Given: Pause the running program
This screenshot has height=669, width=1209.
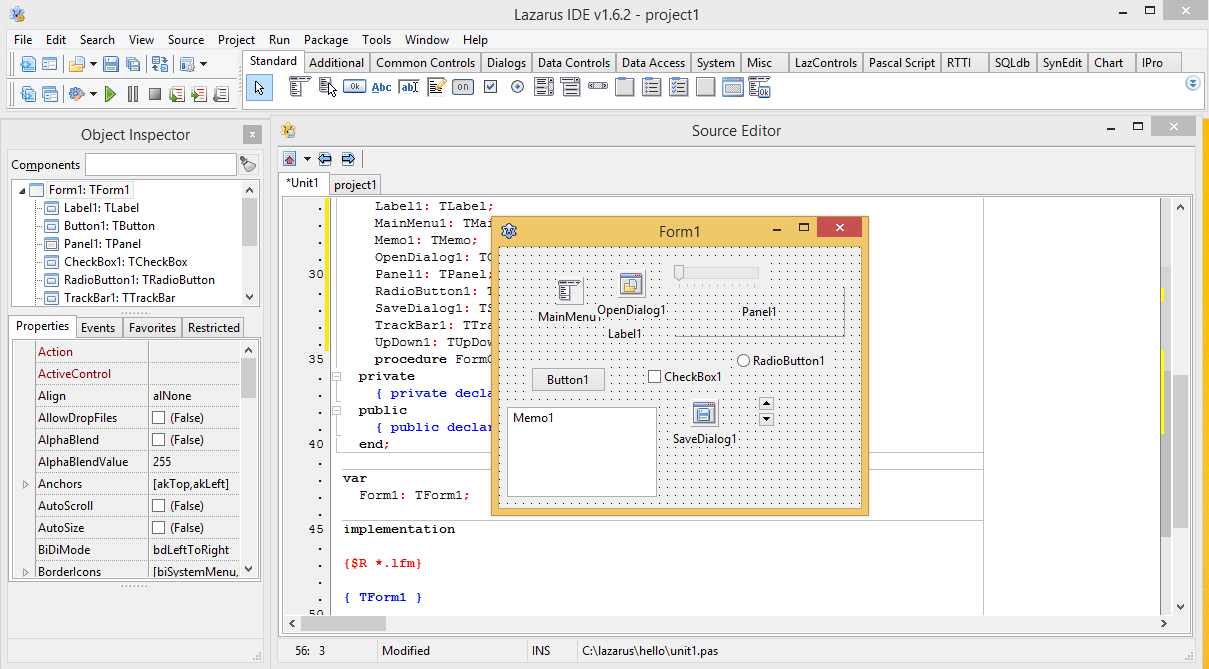Looking at the screenshot, I should (x=132, y=94).
